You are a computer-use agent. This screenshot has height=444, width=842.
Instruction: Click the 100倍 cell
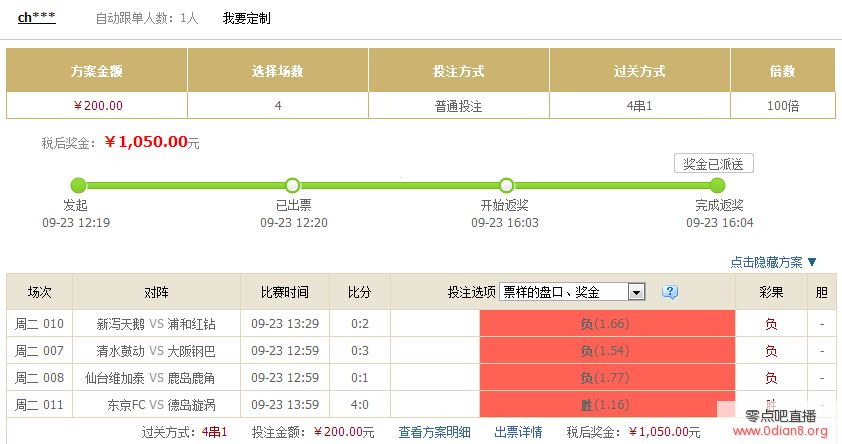click(782, 106)
